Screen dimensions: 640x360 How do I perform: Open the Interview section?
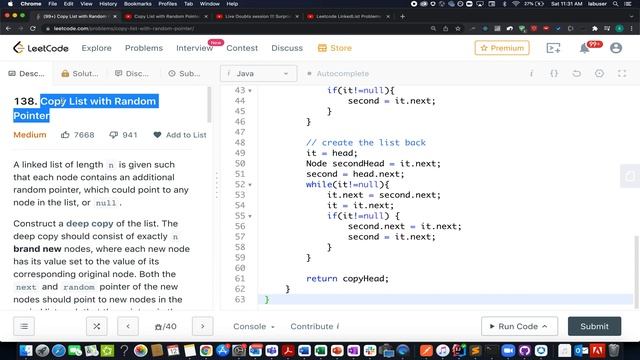pos(195,48)
